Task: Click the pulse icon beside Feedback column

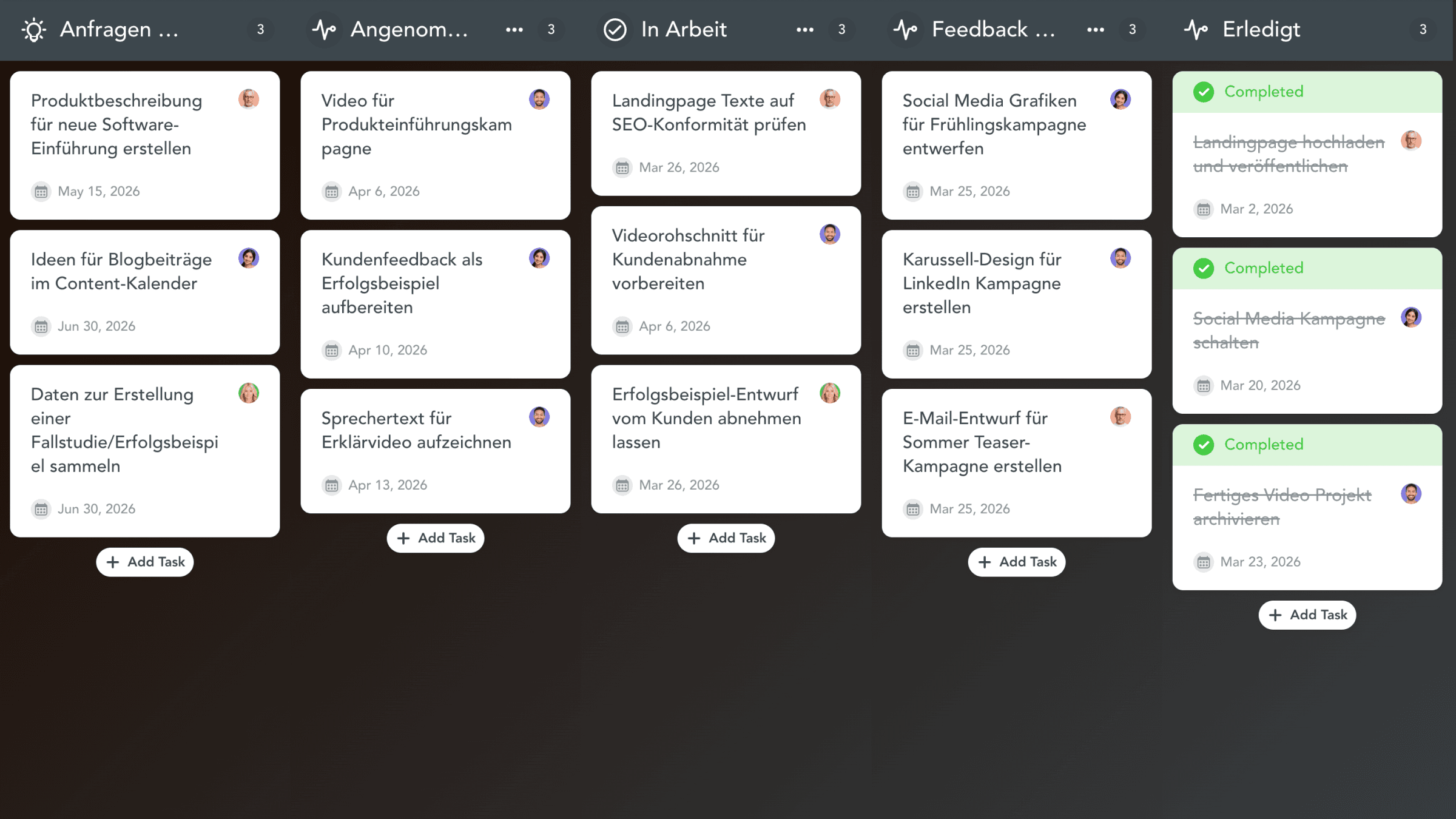Action: [x=906, y=30]
